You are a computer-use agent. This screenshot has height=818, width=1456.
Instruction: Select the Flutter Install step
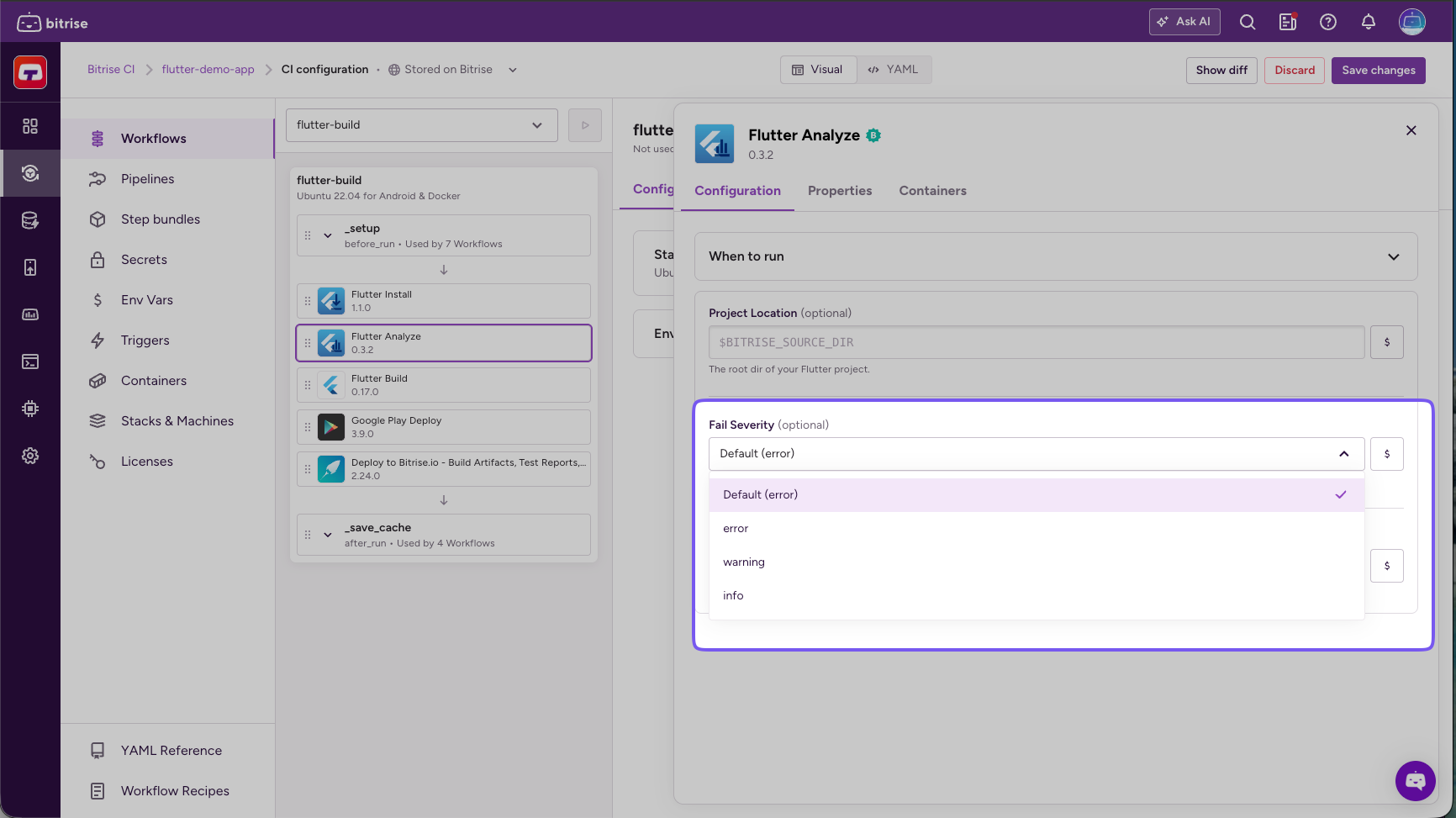coord(444,301)
